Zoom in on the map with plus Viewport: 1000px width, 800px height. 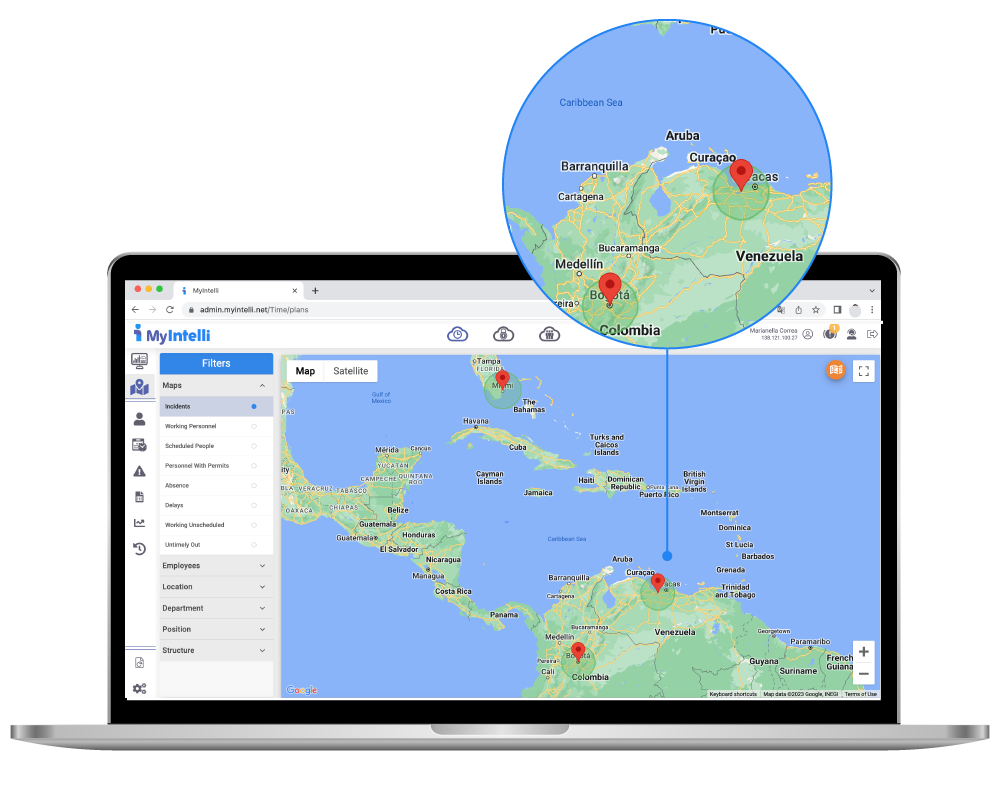coord(864,651)
